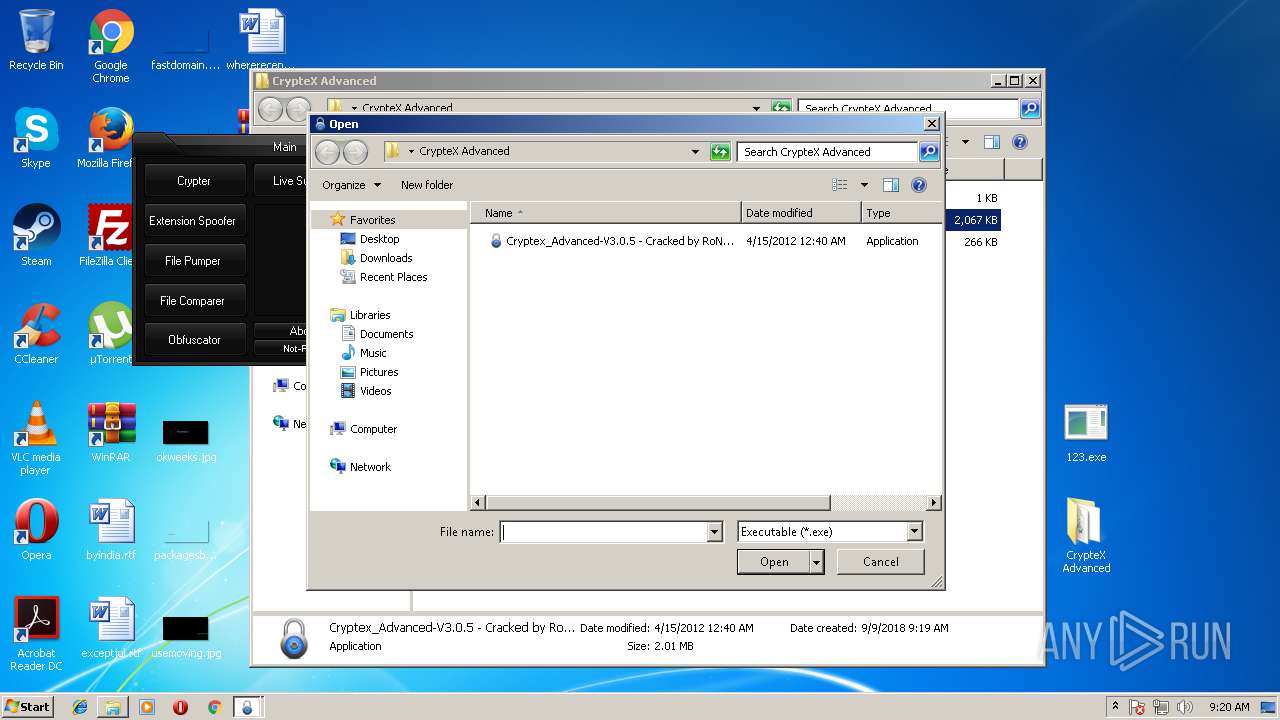The image size is (1280, 720).
Task: Launch Steam from the desktop
Action: click(36, 237)
